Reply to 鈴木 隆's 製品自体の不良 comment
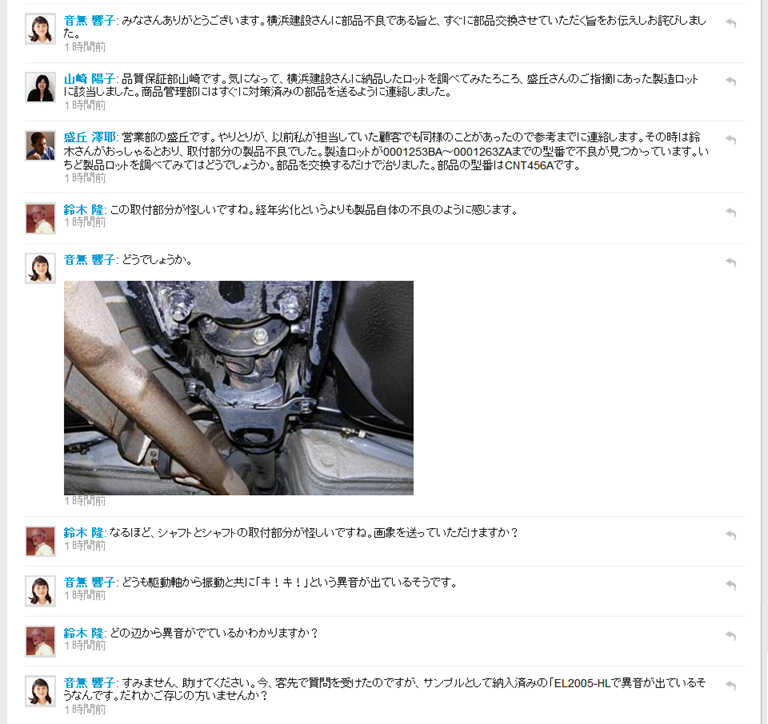768x724 pixels. click(x=731, y=212)
